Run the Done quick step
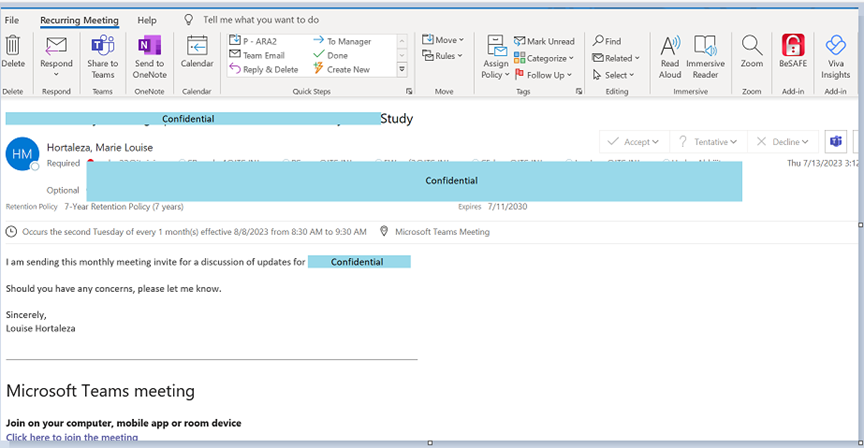Image resolution: width=864 pixels, height=448 pixels. [x=330, y=55]
